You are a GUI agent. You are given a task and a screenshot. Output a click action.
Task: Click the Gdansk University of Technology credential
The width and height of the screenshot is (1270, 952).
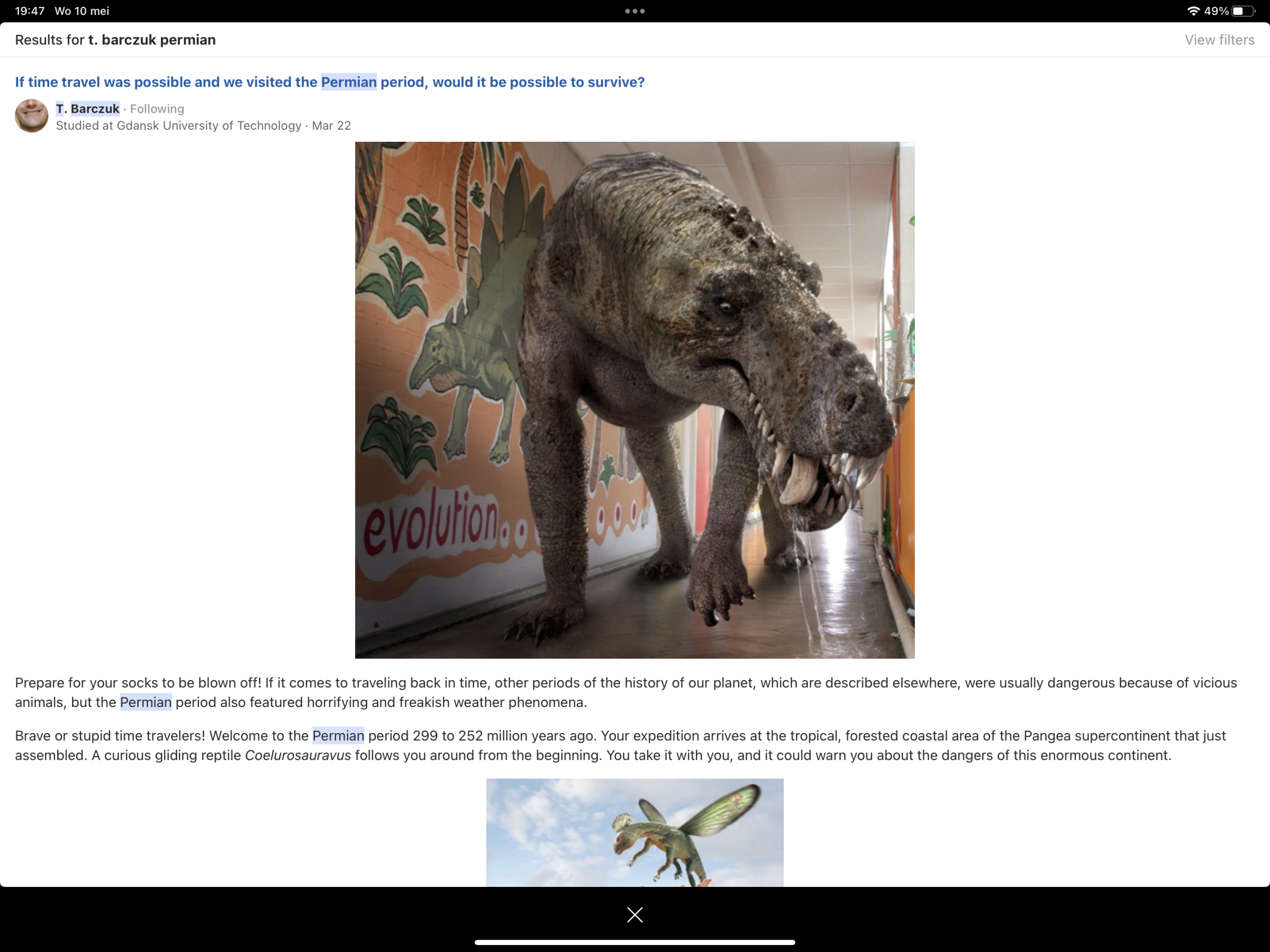click(x=178, y=126)
